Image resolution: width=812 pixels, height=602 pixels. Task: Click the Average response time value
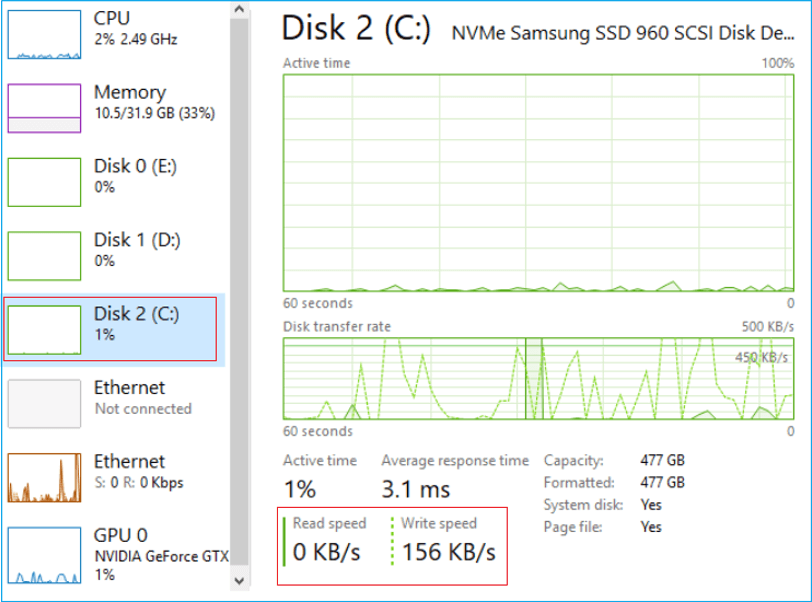point(416,489)
